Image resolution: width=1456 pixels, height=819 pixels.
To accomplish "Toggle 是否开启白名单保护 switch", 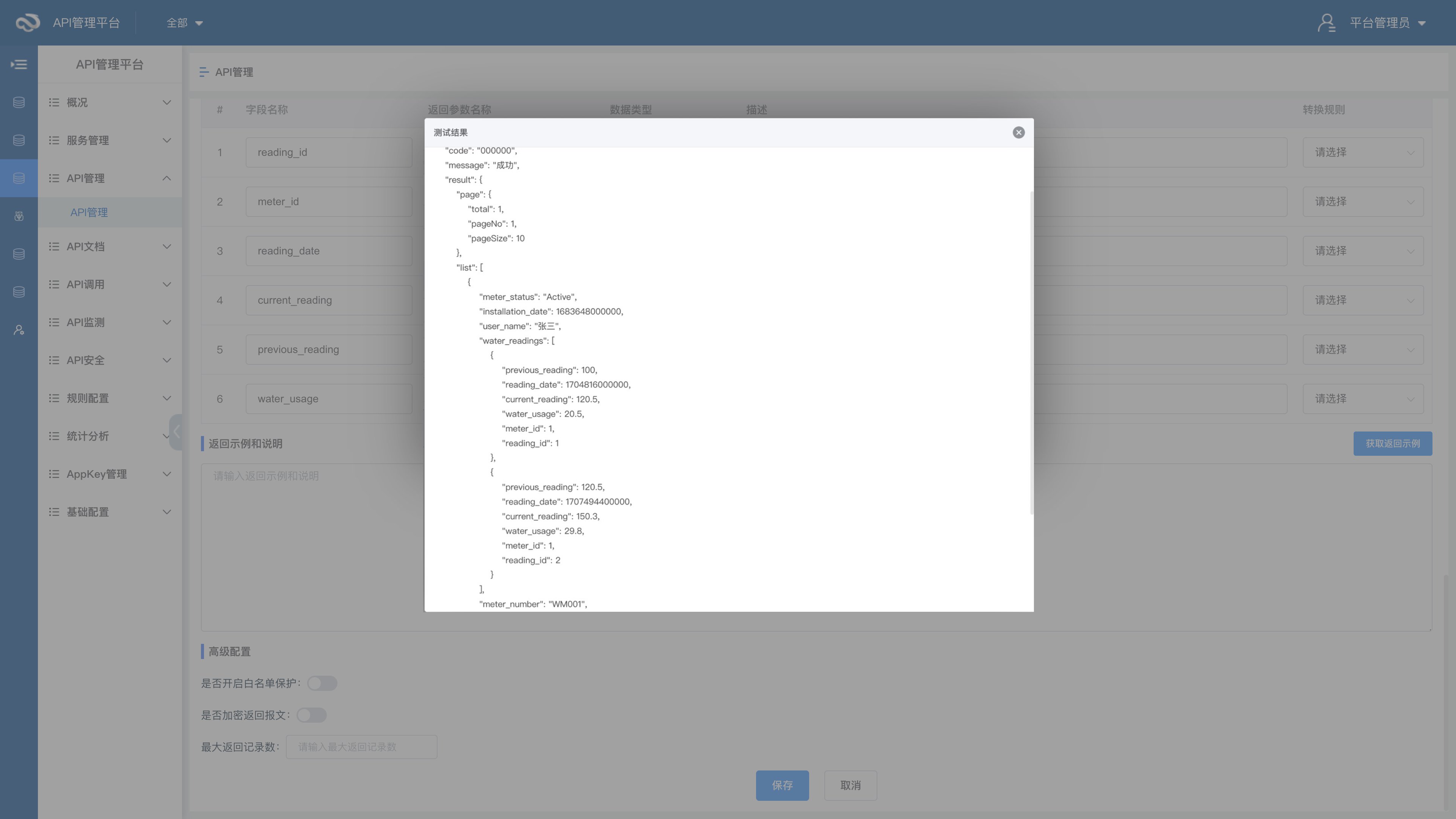I will [322, 683].
